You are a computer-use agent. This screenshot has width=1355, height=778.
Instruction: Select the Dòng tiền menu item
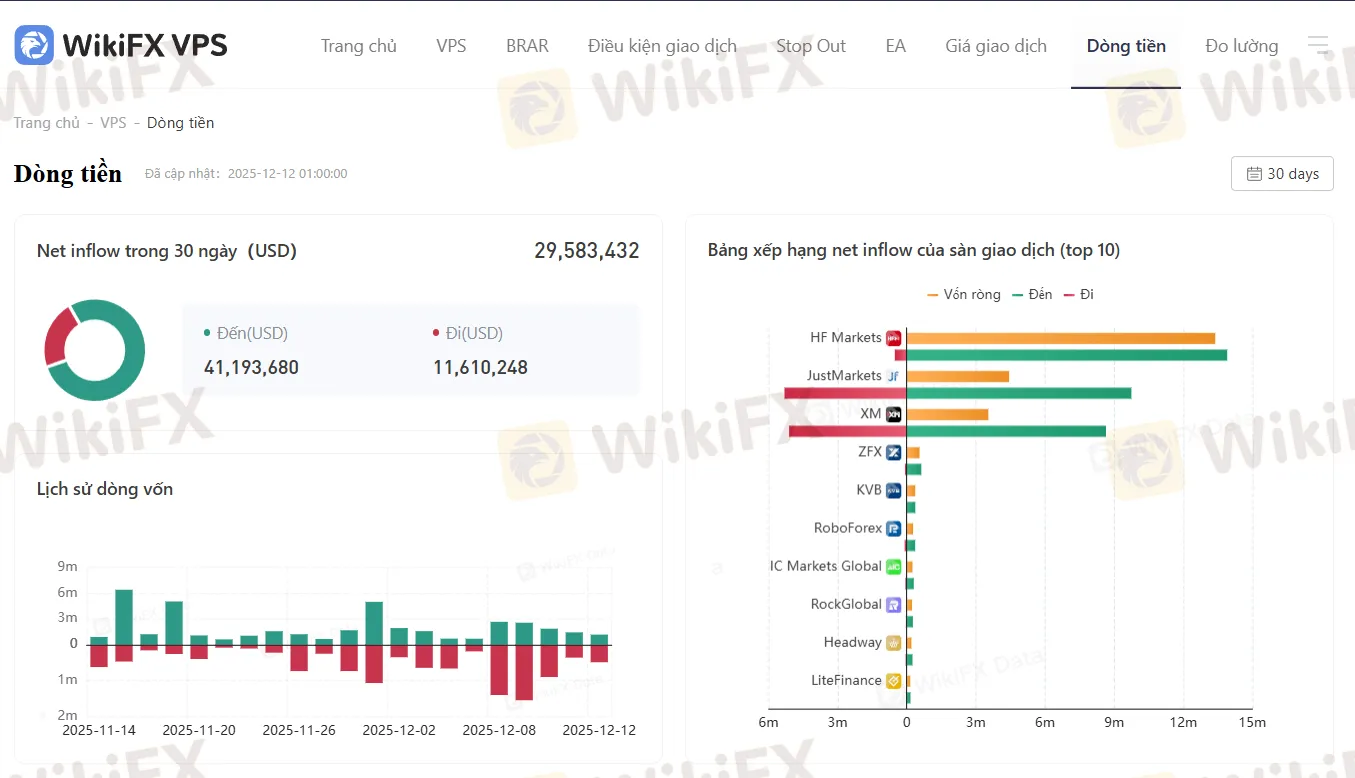pos(1126,46)
